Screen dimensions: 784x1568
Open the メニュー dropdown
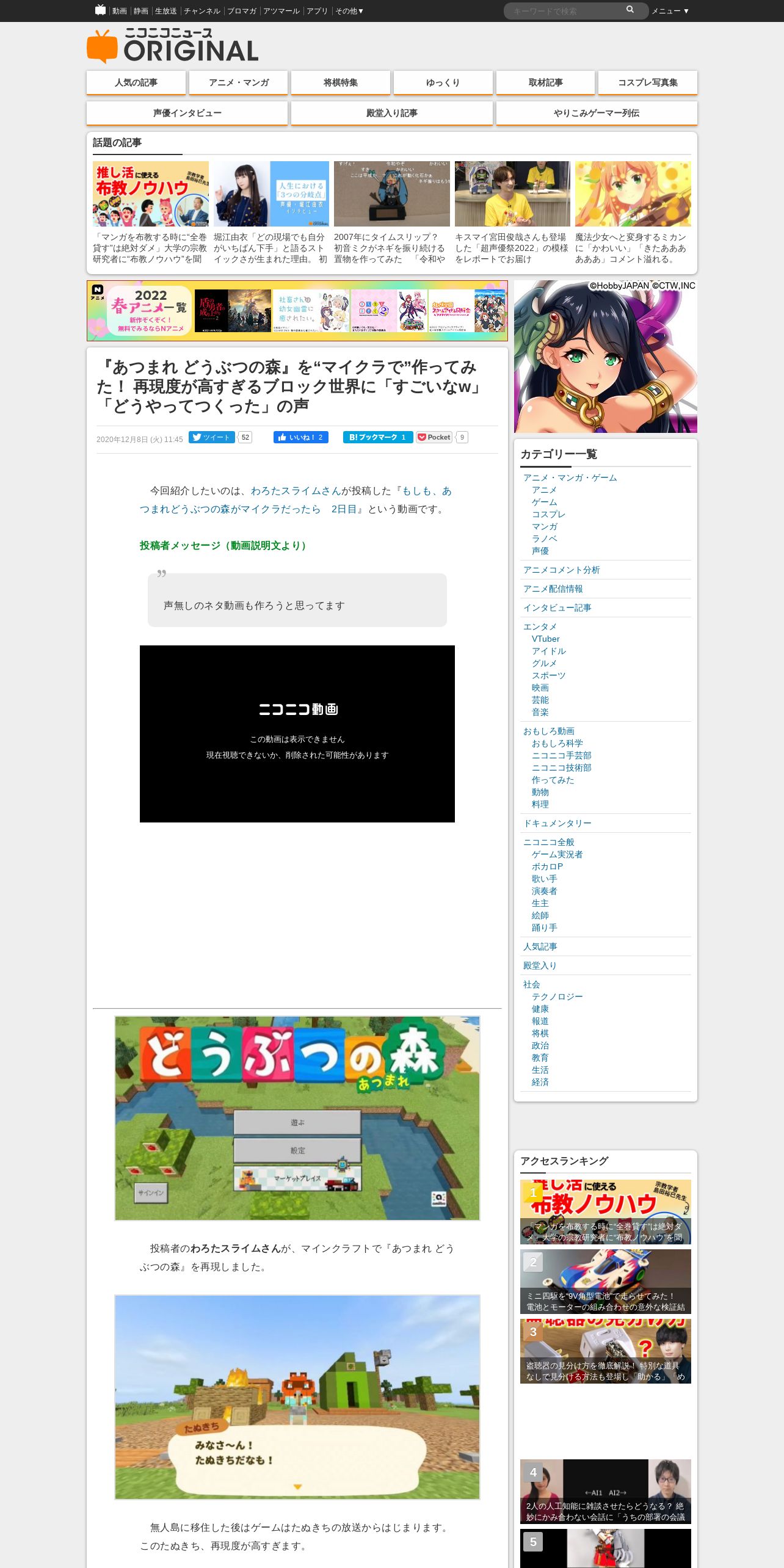pos(670,11)
